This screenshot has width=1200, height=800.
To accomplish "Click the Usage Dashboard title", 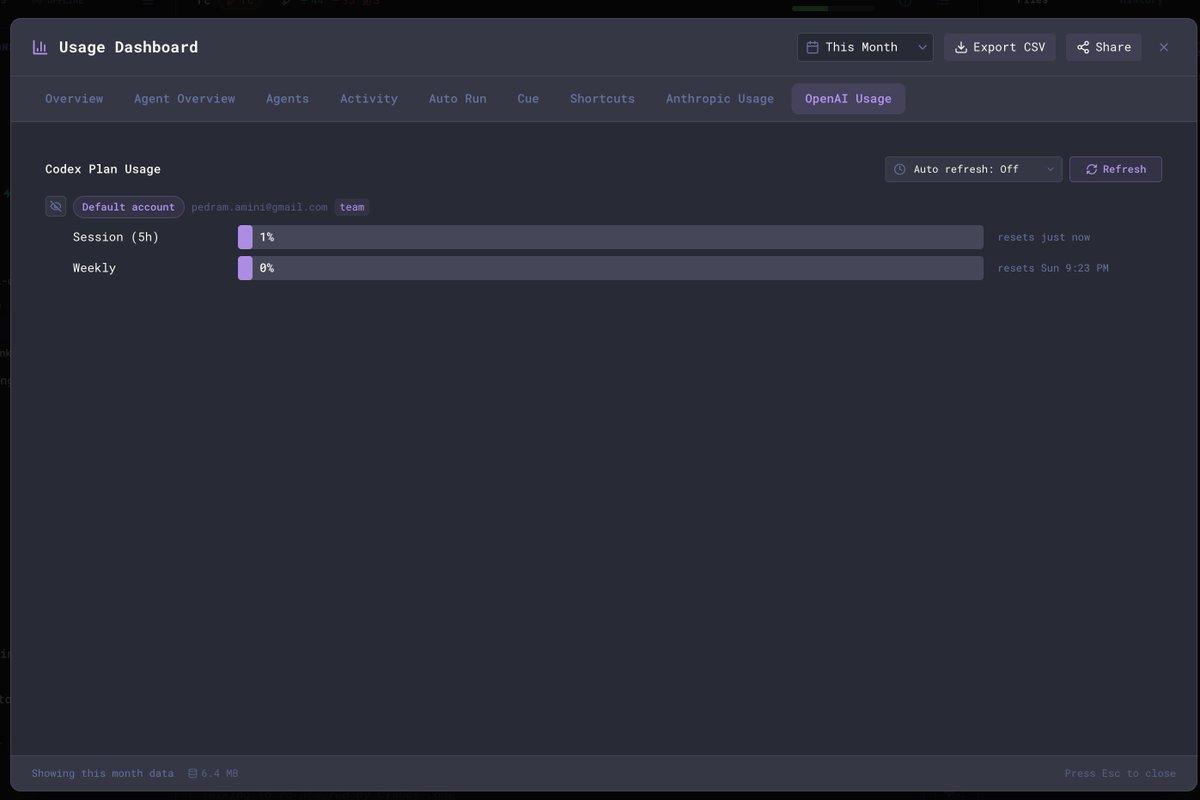I will click(128, 47).
